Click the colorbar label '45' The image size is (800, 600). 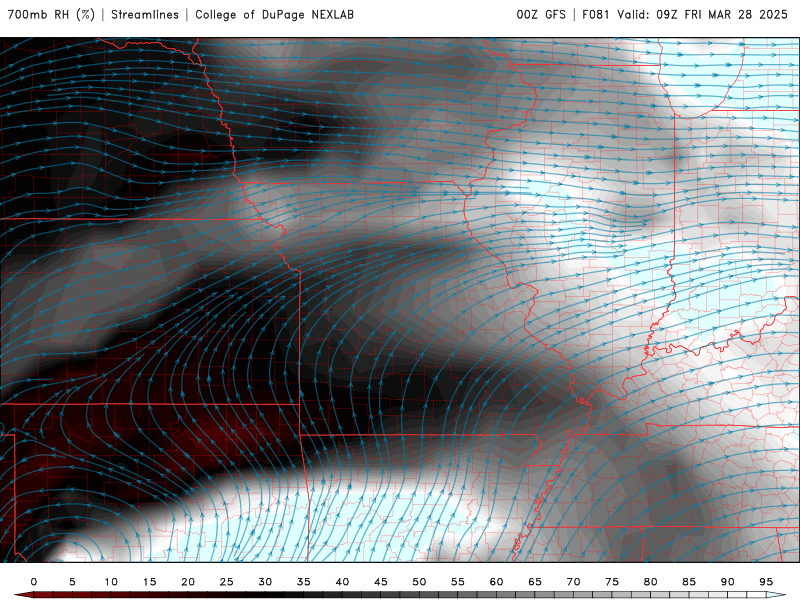[381, 582]
